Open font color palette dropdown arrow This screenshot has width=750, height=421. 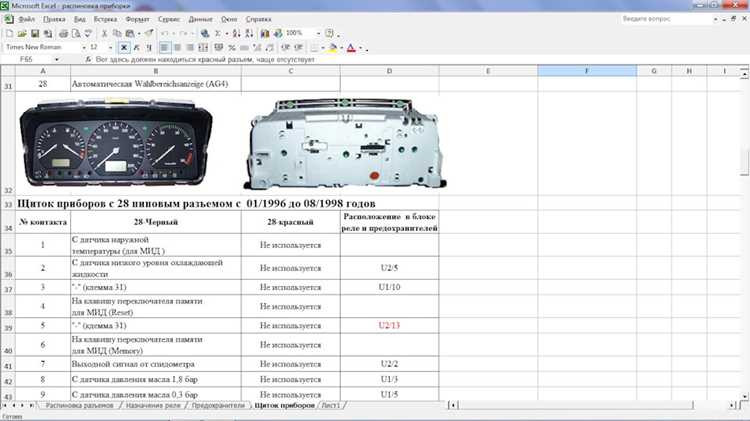click(x=360, y=48)
